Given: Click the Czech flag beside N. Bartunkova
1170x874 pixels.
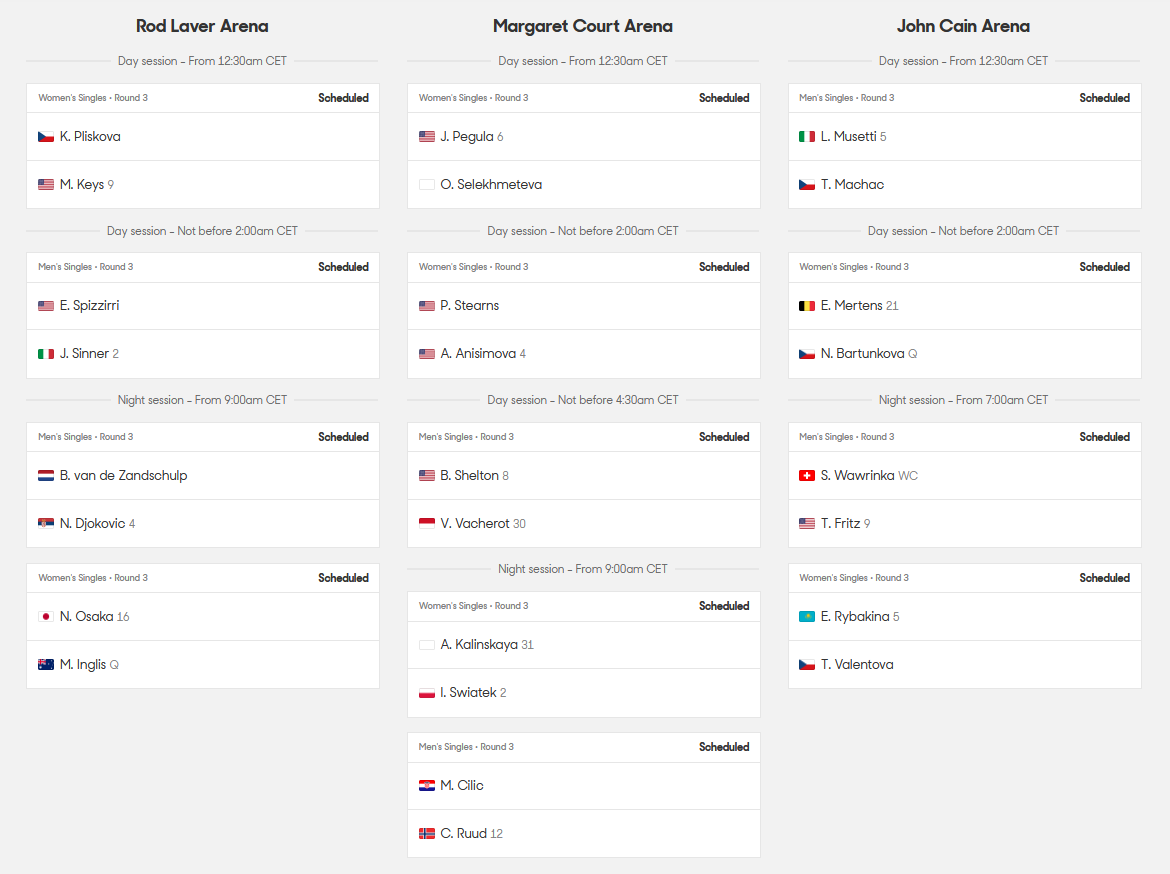Looking at the screenshot, I should pyautogui.click(x=807, y=354).
